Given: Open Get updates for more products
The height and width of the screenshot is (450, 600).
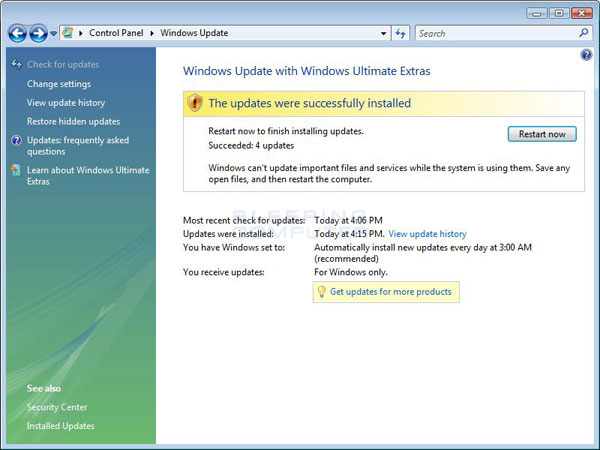Looking at the screenshot, I should click(391, 292).
